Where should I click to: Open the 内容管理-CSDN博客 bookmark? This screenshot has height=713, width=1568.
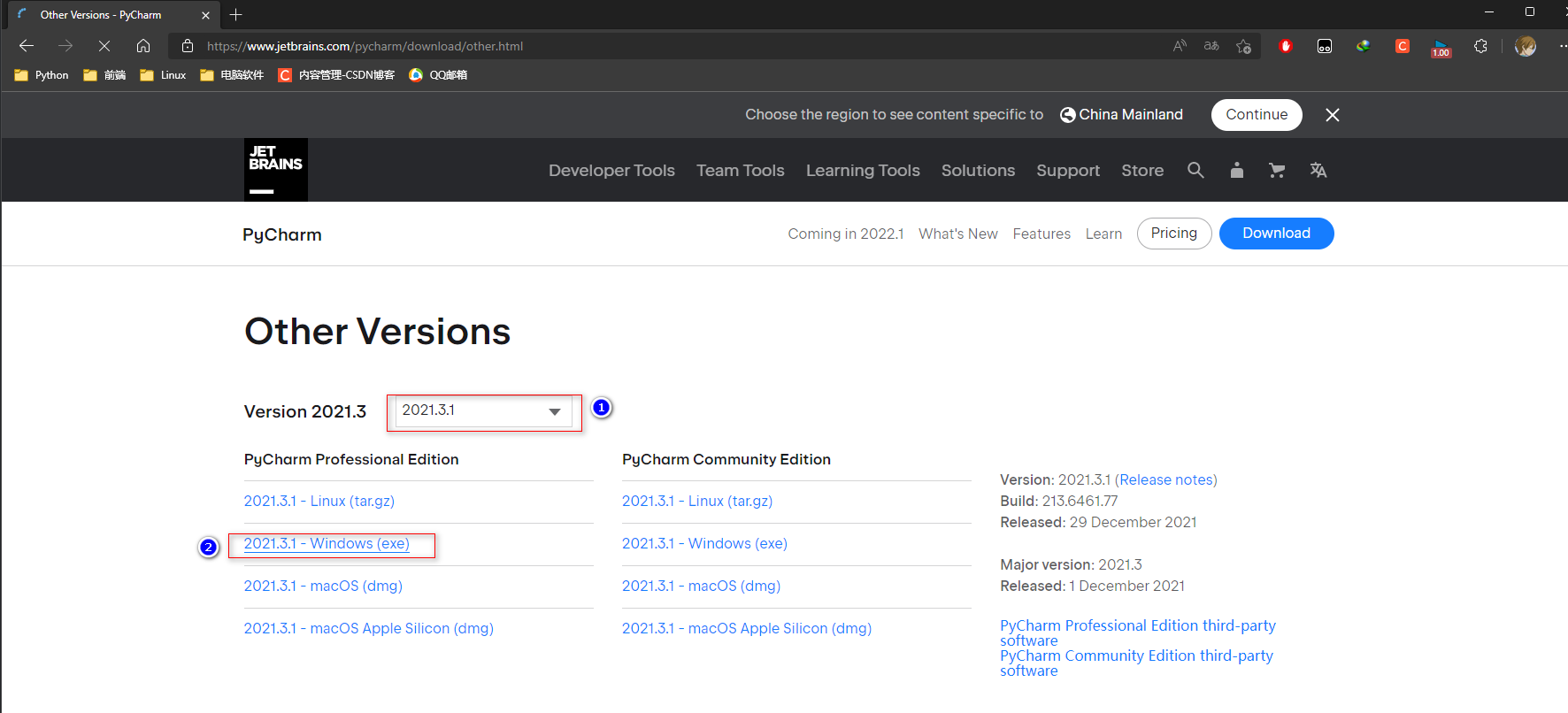336,75
